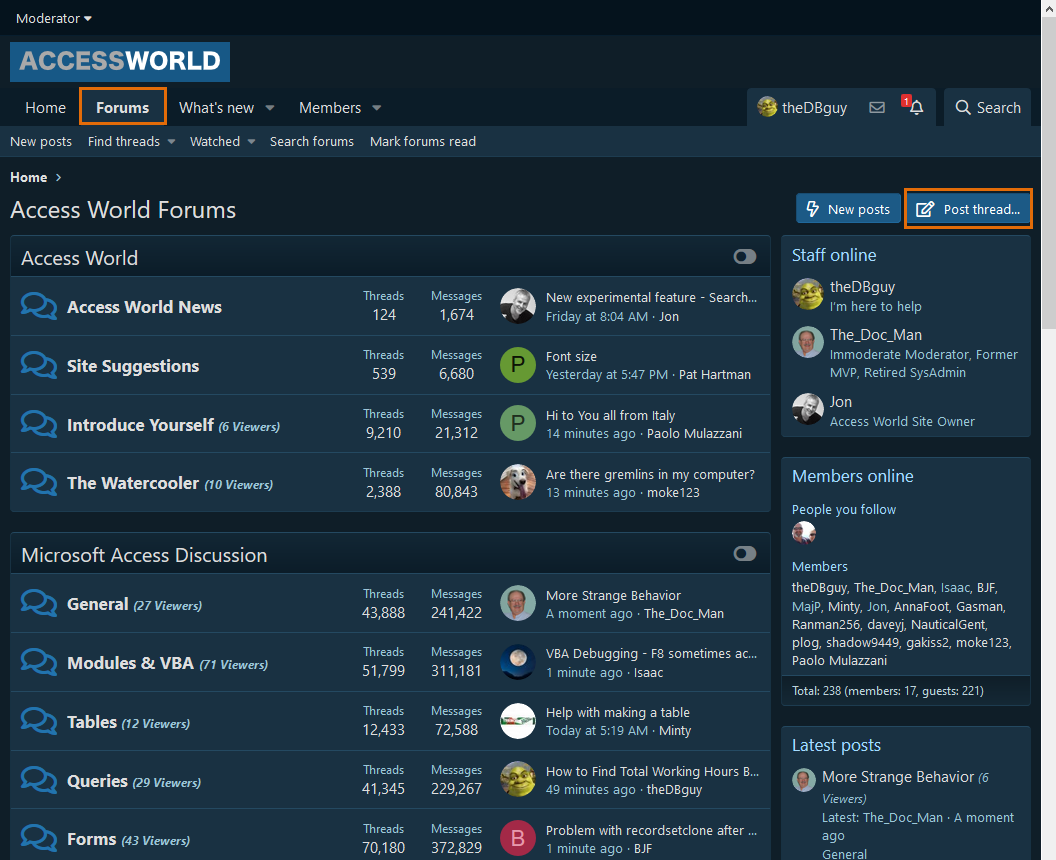1056x860 pixels.
Task: Open the notifications bell icon
Action: click(x=916, y=108)
